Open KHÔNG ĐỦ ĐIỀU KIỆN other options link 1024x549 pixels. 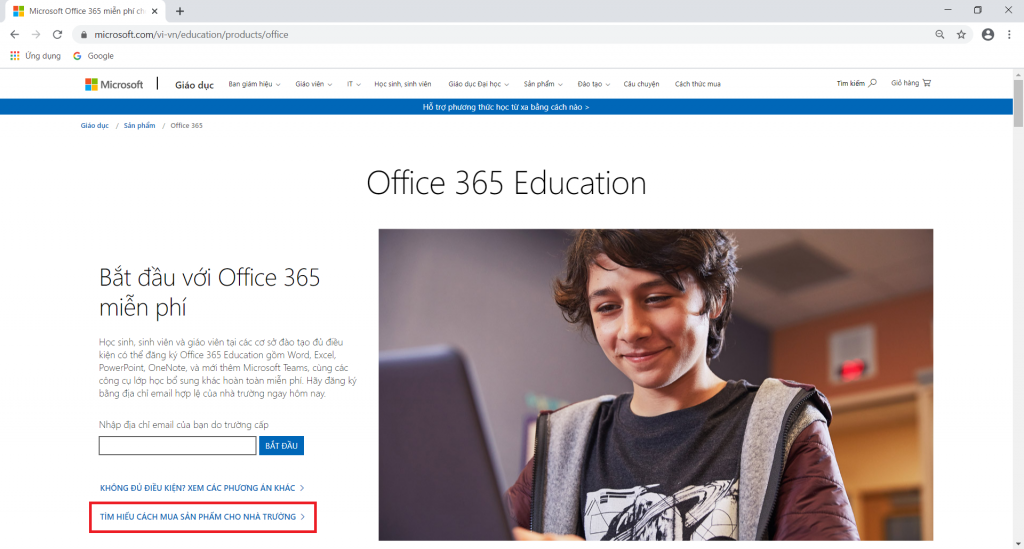(202, 488)
